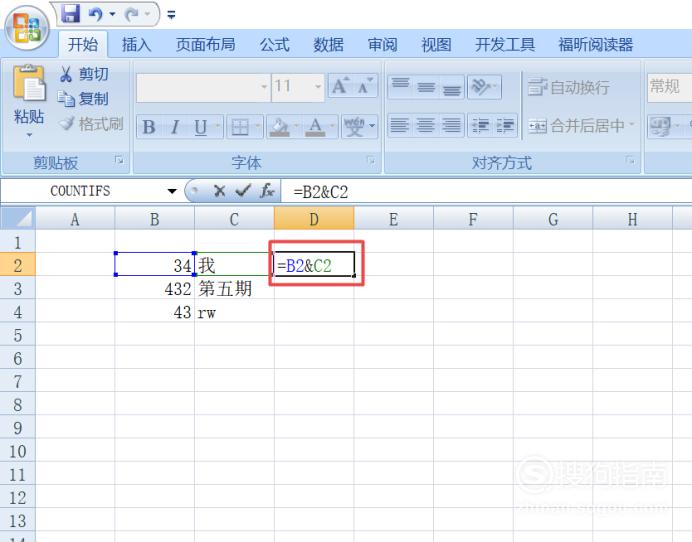Click 剪切 cut button
Screen dimensions: 692x542
pos(84,74)
